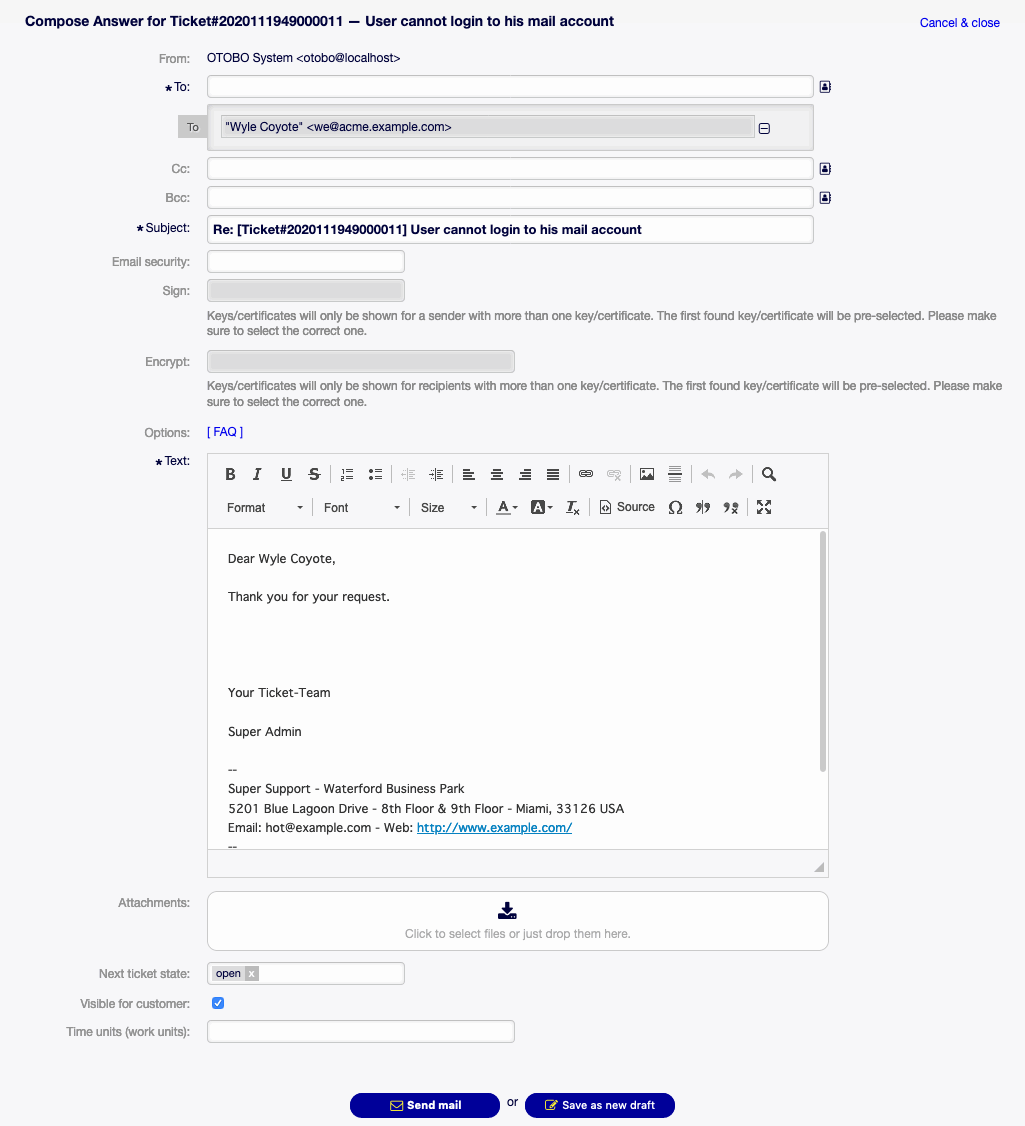Remove text formatting with the Tx icon
This screenshot has height=1126, width=1025.
pyautogui.click(x=572, y=507)
